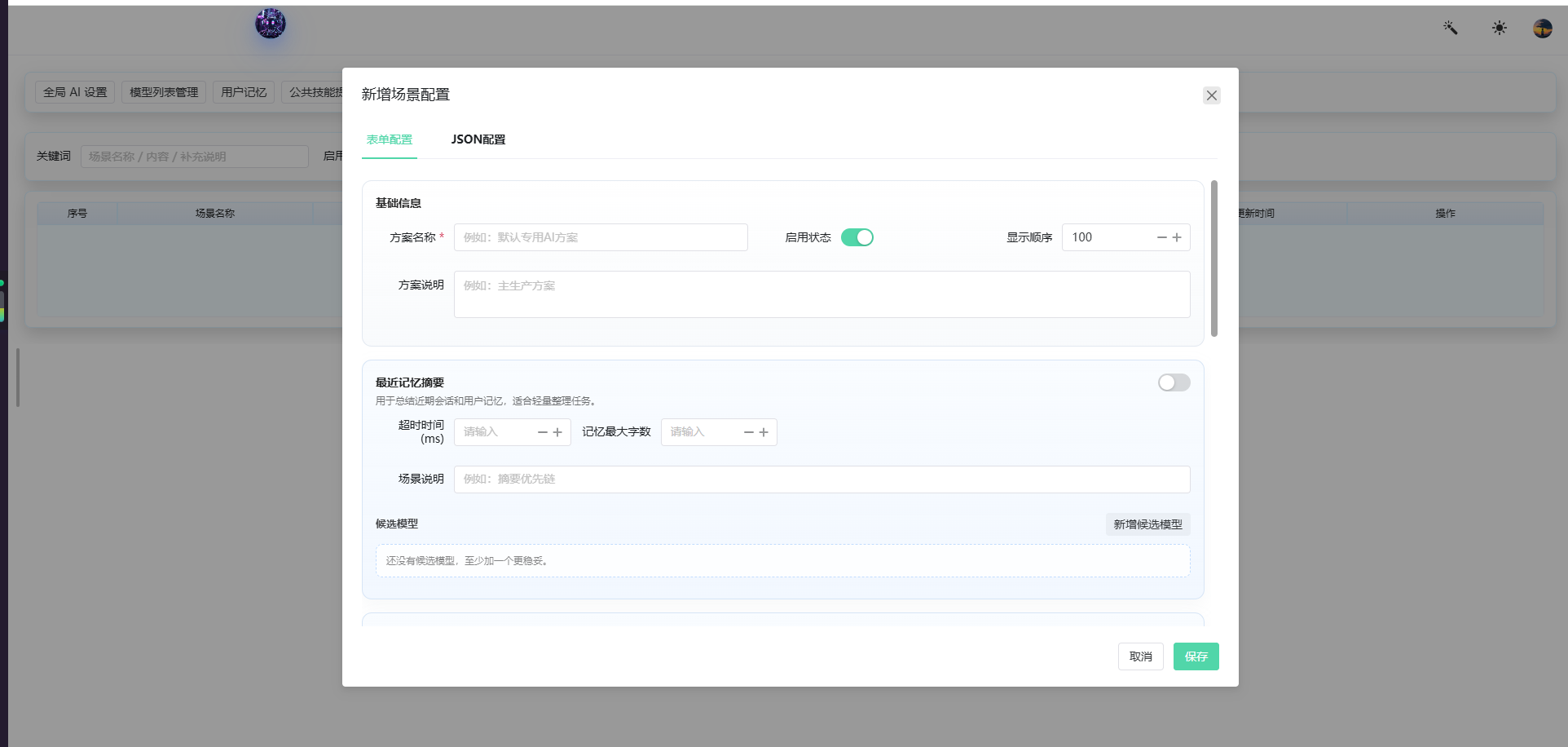The height and width of the screenshot is (747, 1568).
Task: Click the 取消 button
Action: point(1141,656)
